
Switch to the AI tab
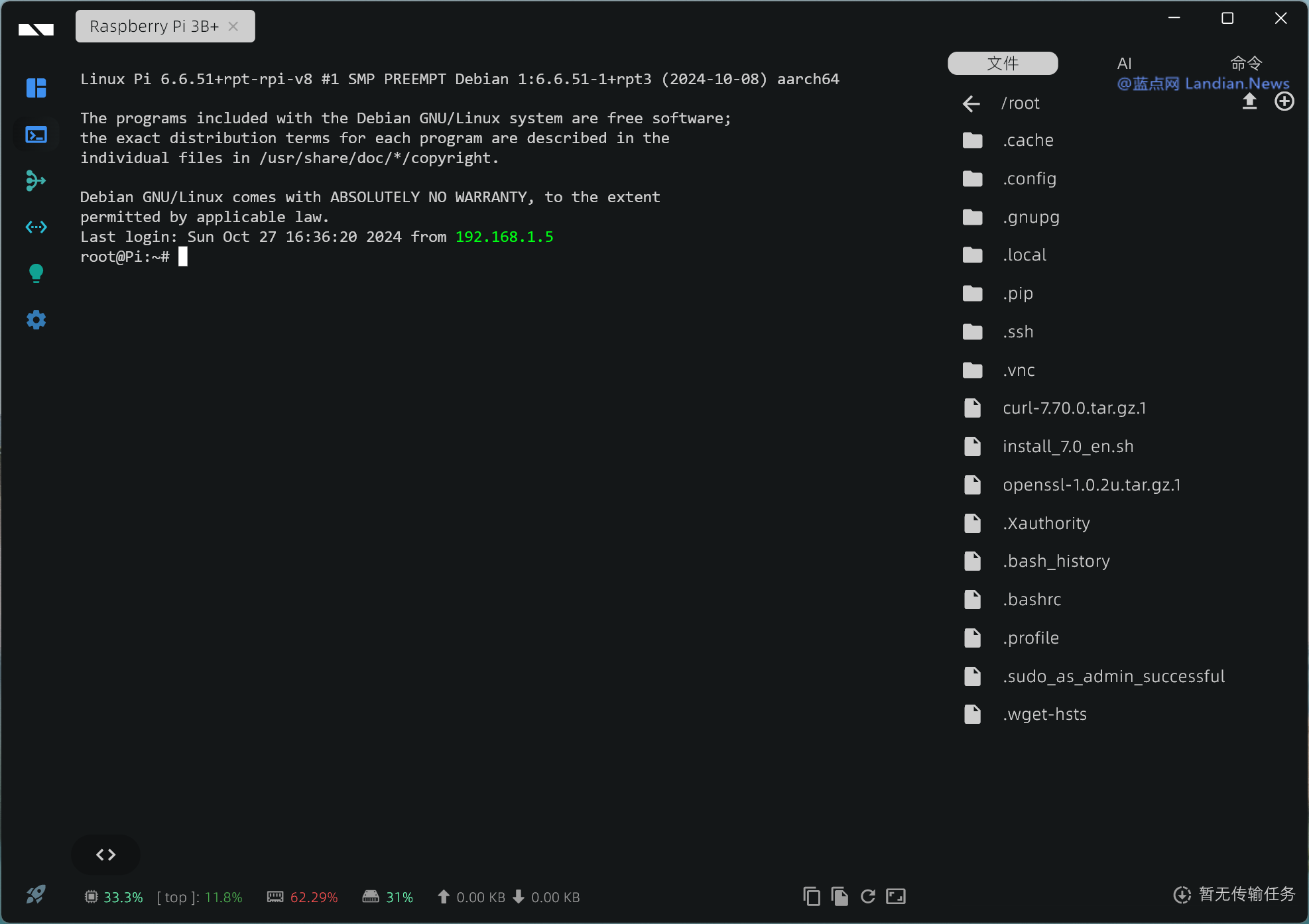1124,64
